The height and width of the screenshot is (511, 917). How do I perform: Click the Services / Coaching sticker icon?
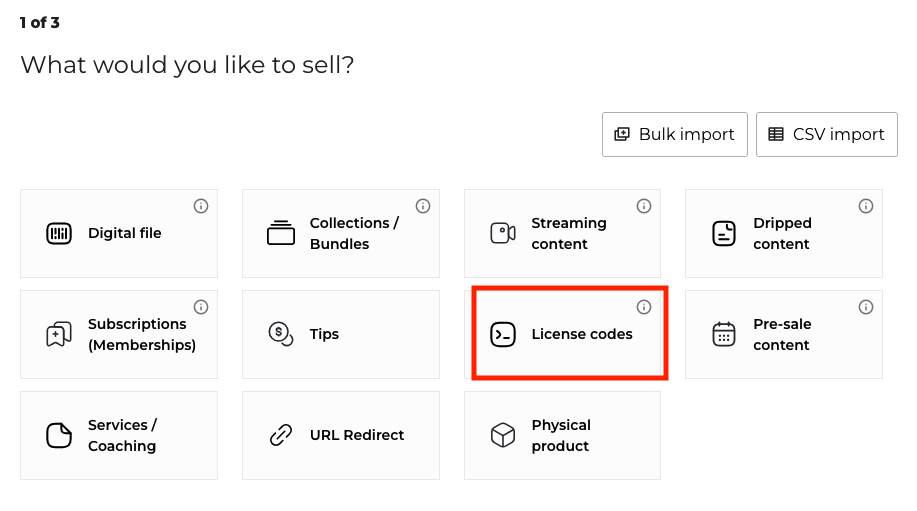point(59,435)
